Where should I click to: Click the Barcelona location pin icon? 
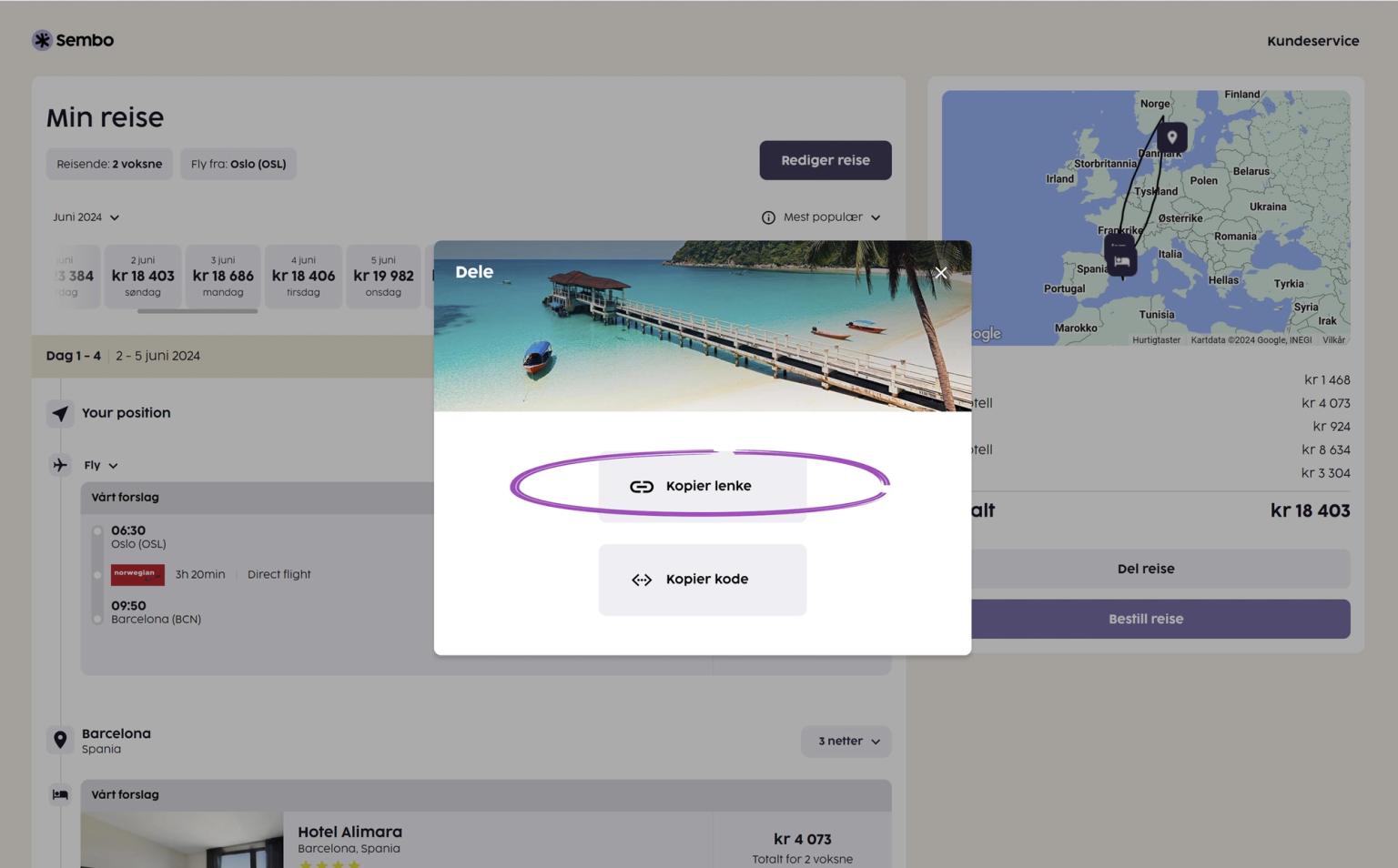click(x=60, y=741)
